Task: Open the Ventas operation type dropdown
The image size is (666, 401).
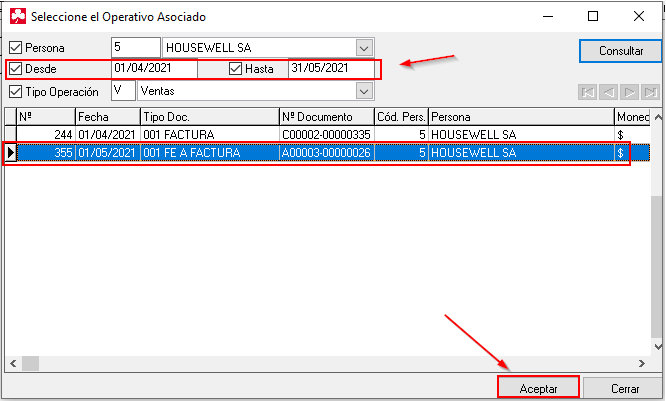Action: coord(364,91)
